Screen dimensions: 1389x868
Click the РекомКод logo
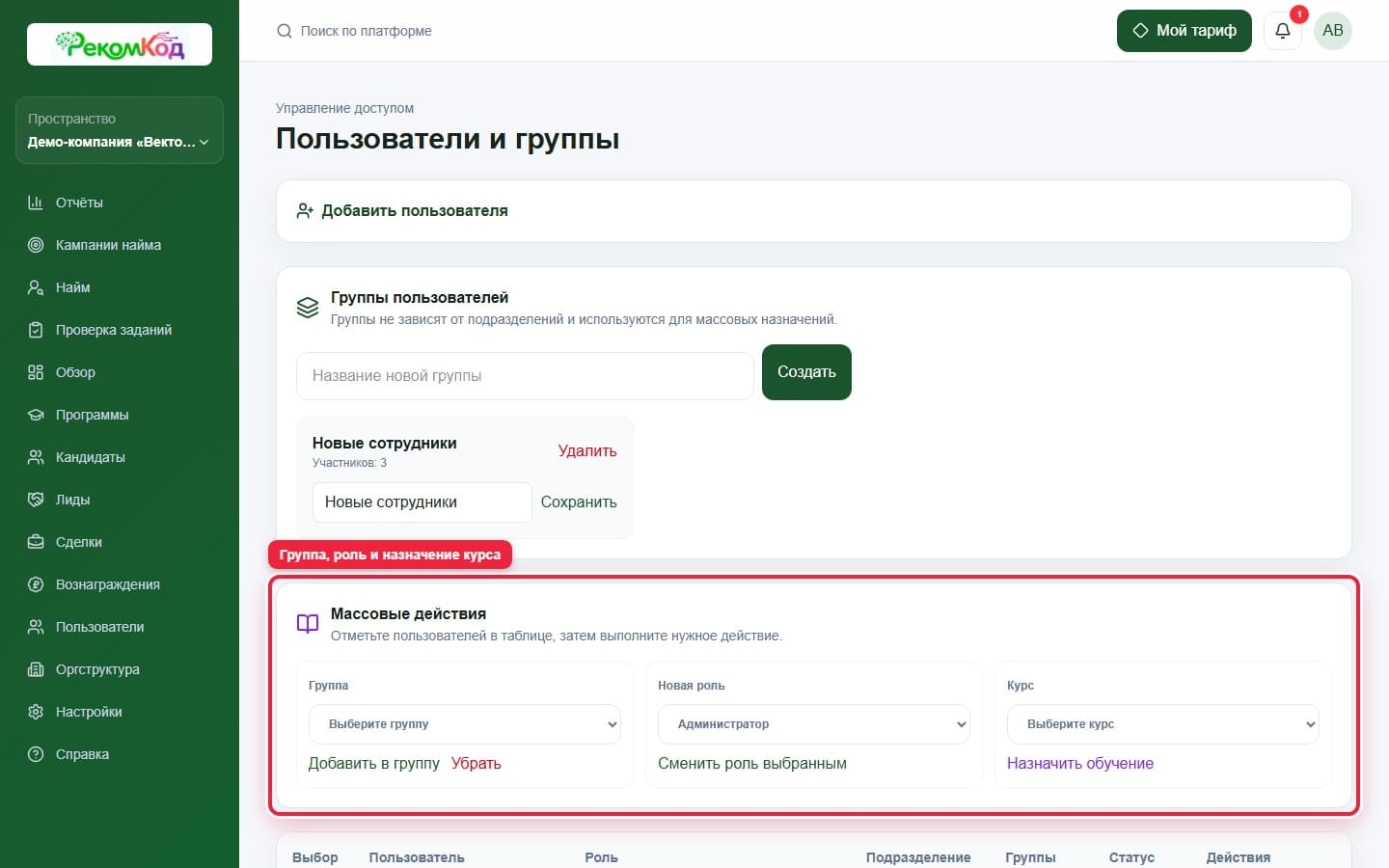coord(120,44)
